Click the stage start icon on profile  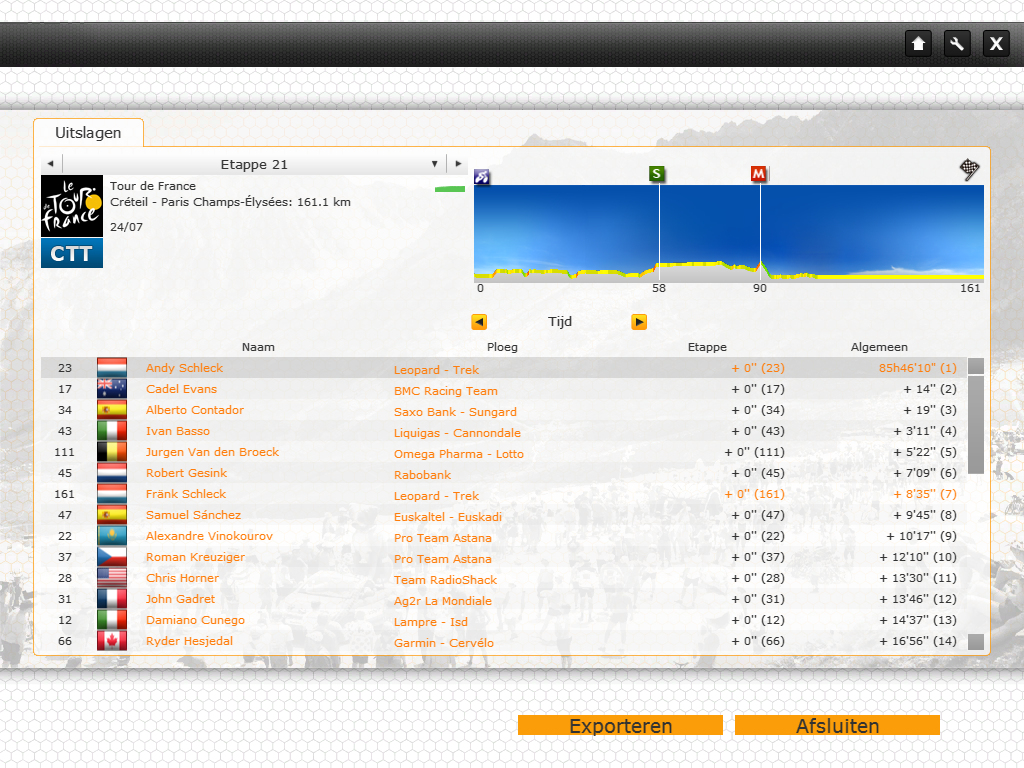pyautogui.click(x=482, y=177)
